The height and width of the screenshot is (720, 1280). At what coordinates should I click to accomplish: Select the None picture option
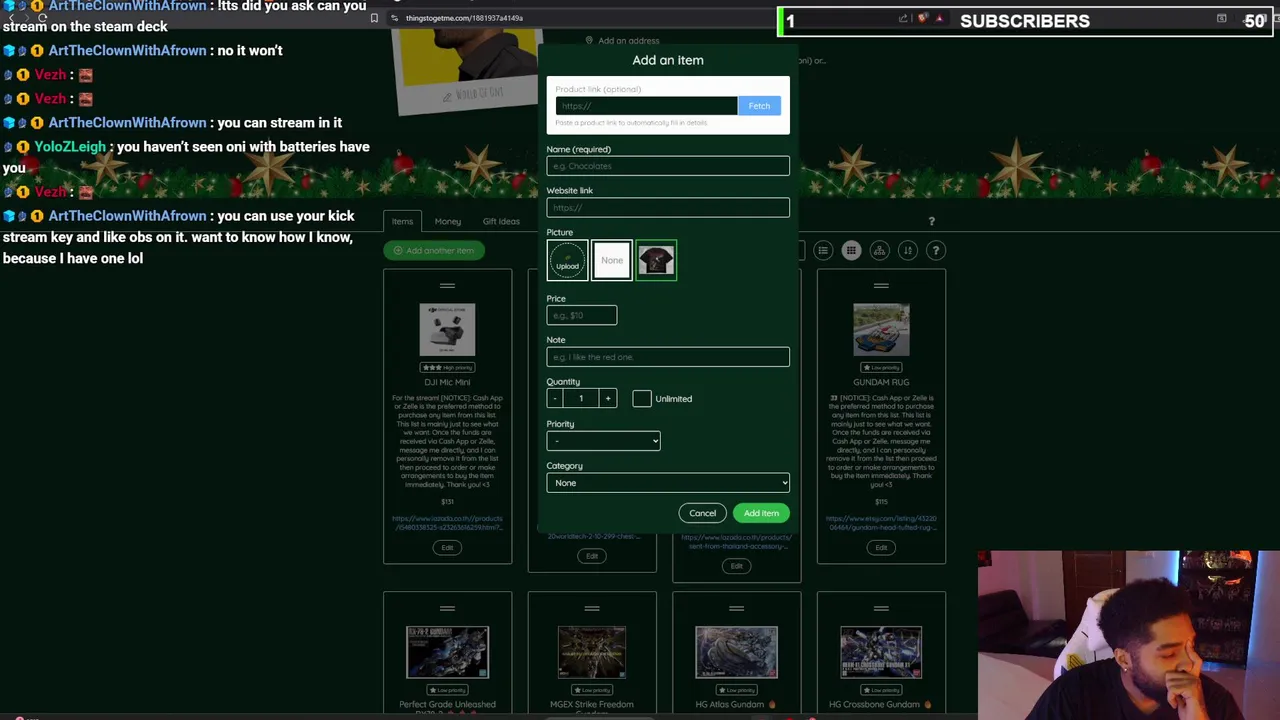pos(612,261)
